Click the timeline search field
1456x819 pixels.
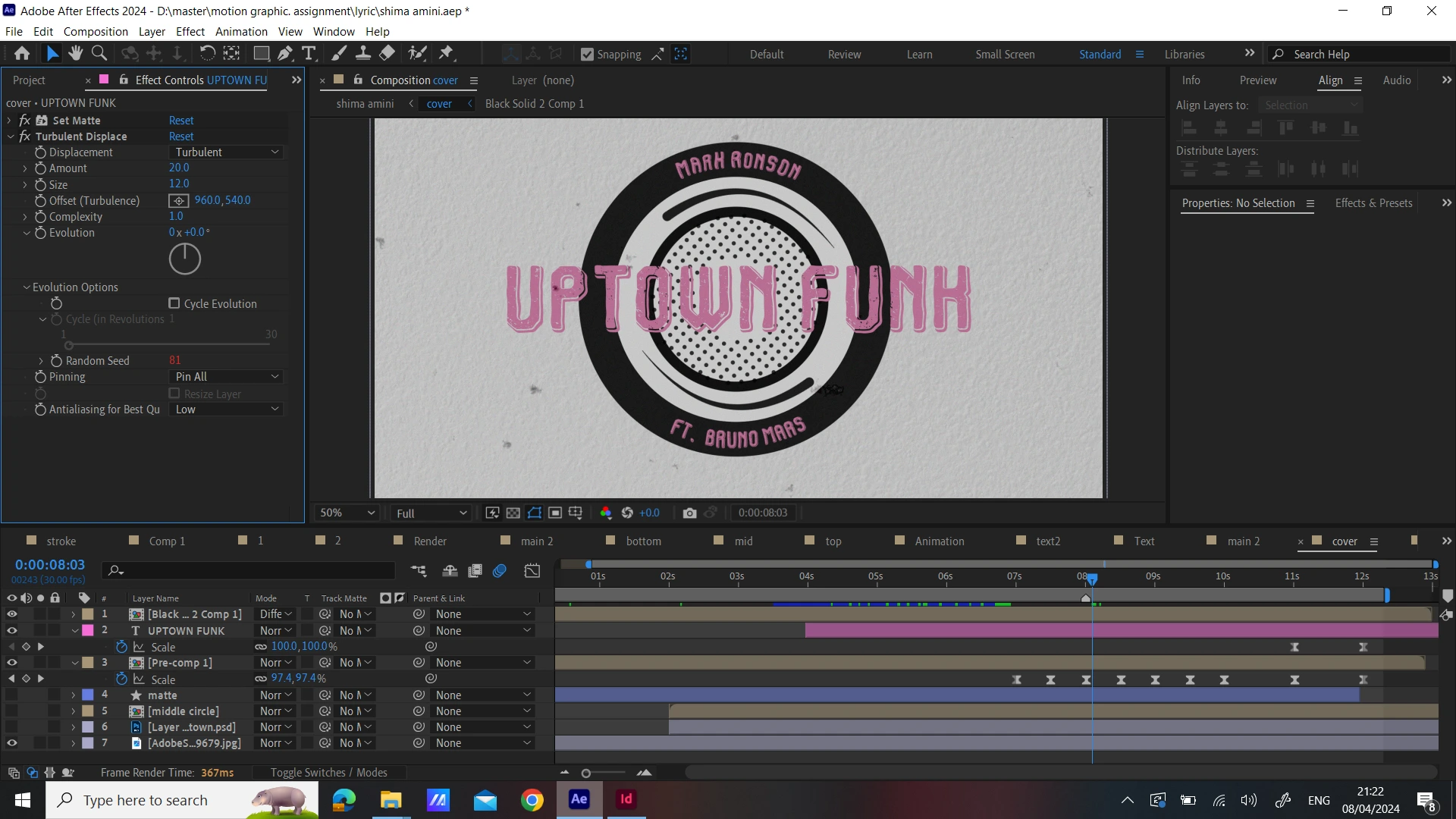pyautogui.click(x=250, y=571)
